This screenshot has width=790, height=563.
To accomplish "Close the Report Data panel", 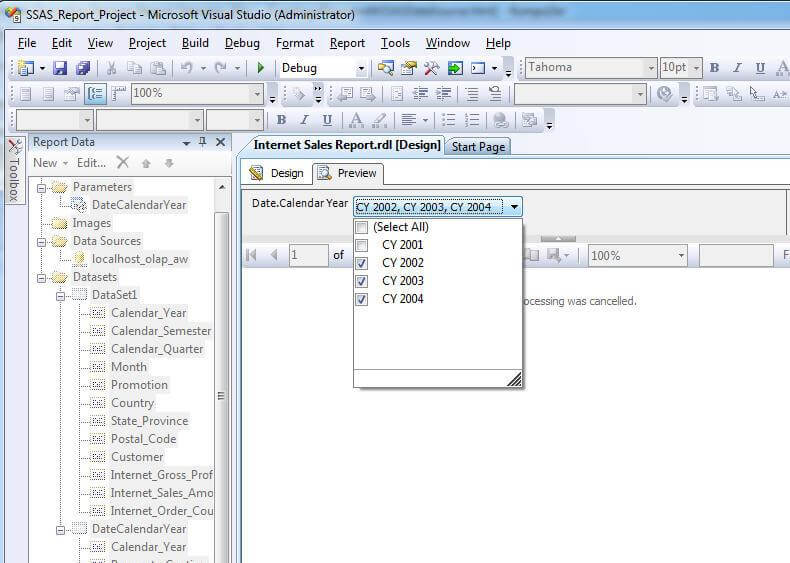I will tap(222, 142).
